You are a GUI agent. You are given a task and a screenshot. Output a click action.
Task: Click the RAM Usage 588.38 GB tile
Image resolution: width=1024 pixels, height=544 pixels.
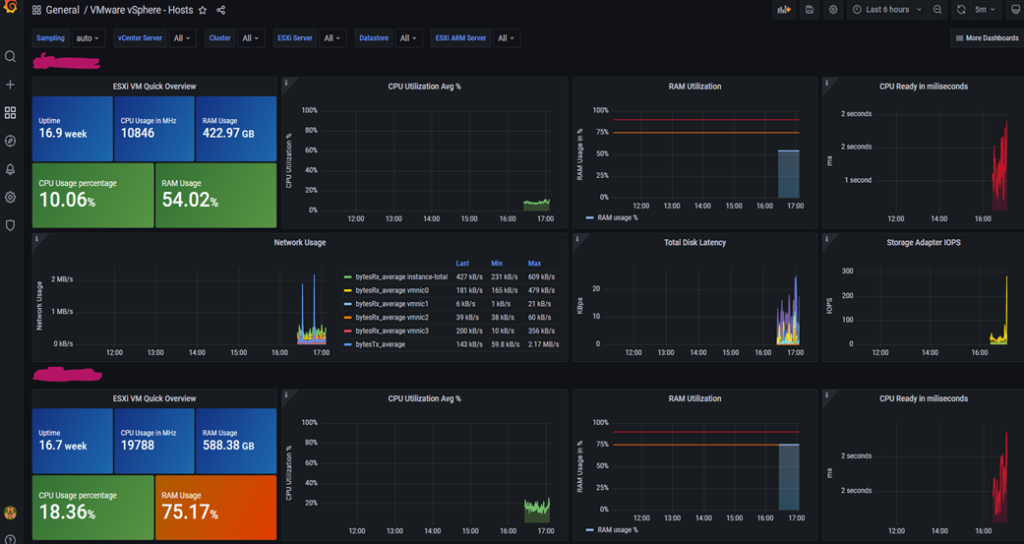click(236, 441)
